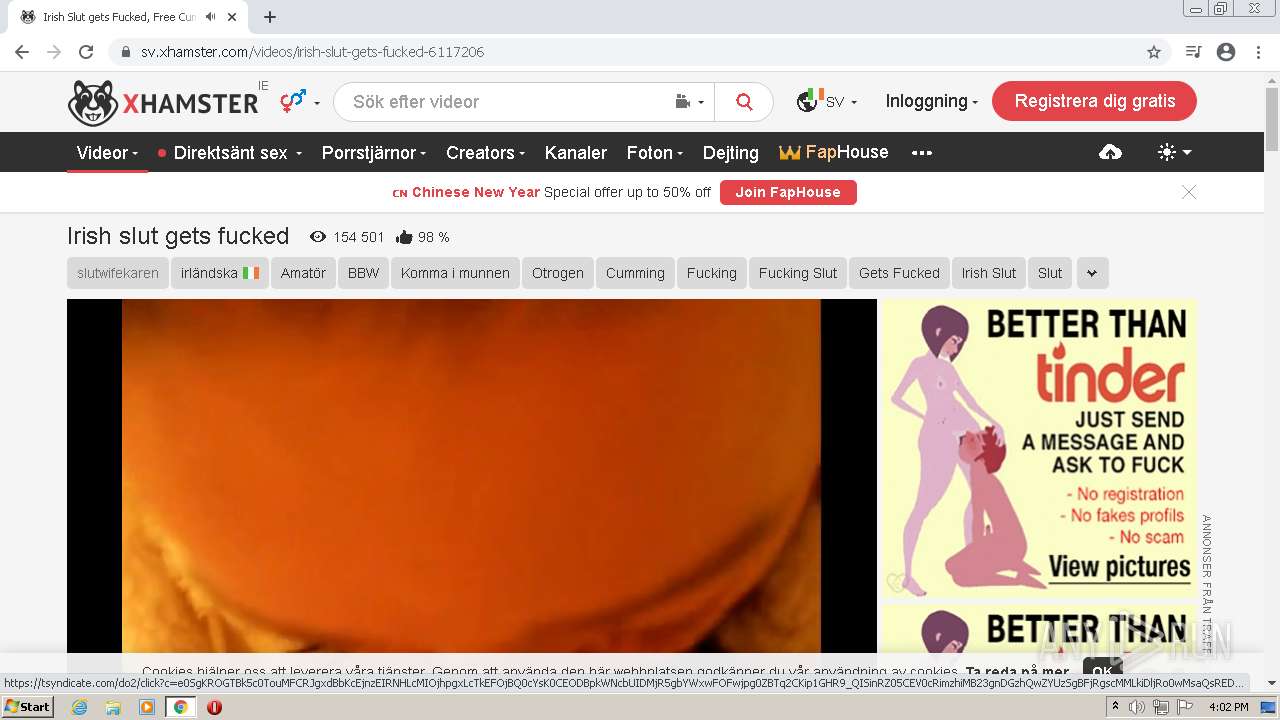Open the Videor menu
This screenshot has height=720, width=1280.
pyautogui.click(x=108, y=153)
